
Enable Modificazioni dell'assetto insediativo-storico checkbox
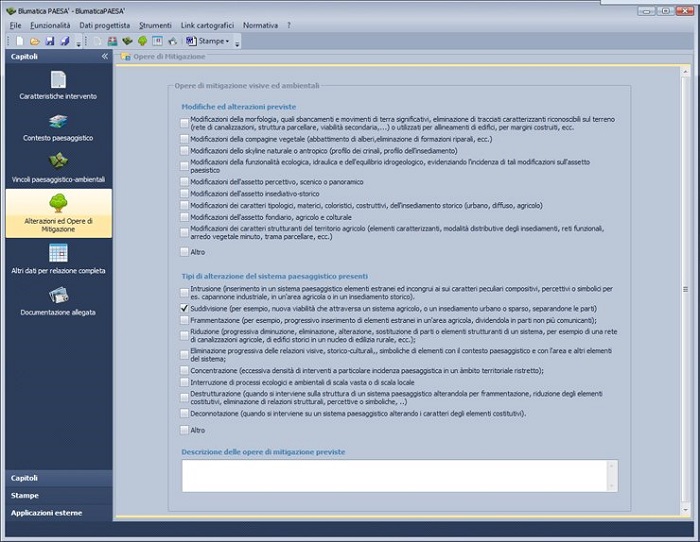coord(184,193)
